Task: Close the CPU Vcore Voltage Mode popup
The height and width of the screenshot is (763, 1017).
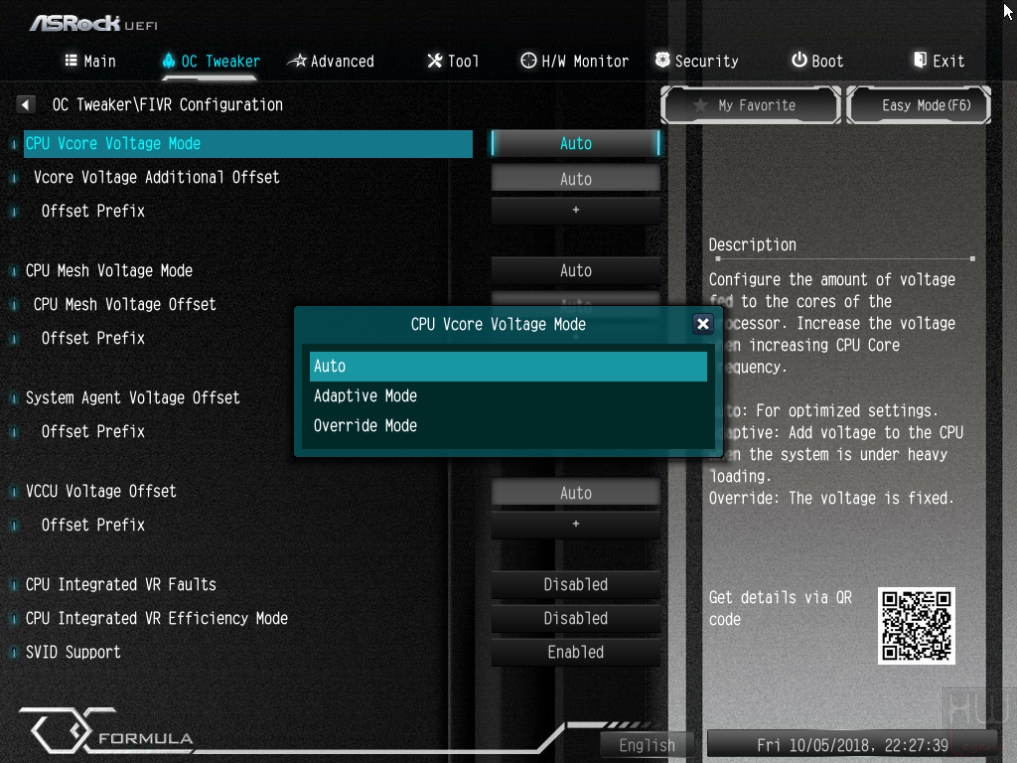Action: 702,324
